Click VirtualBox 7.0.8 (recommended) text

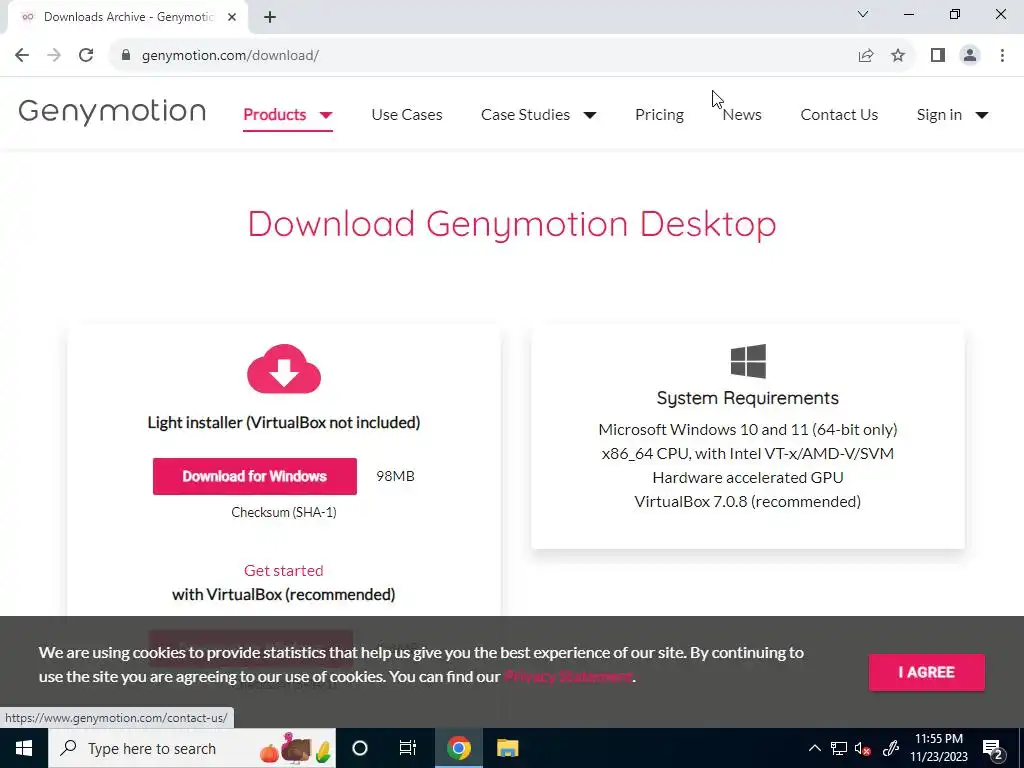point(748,502)
